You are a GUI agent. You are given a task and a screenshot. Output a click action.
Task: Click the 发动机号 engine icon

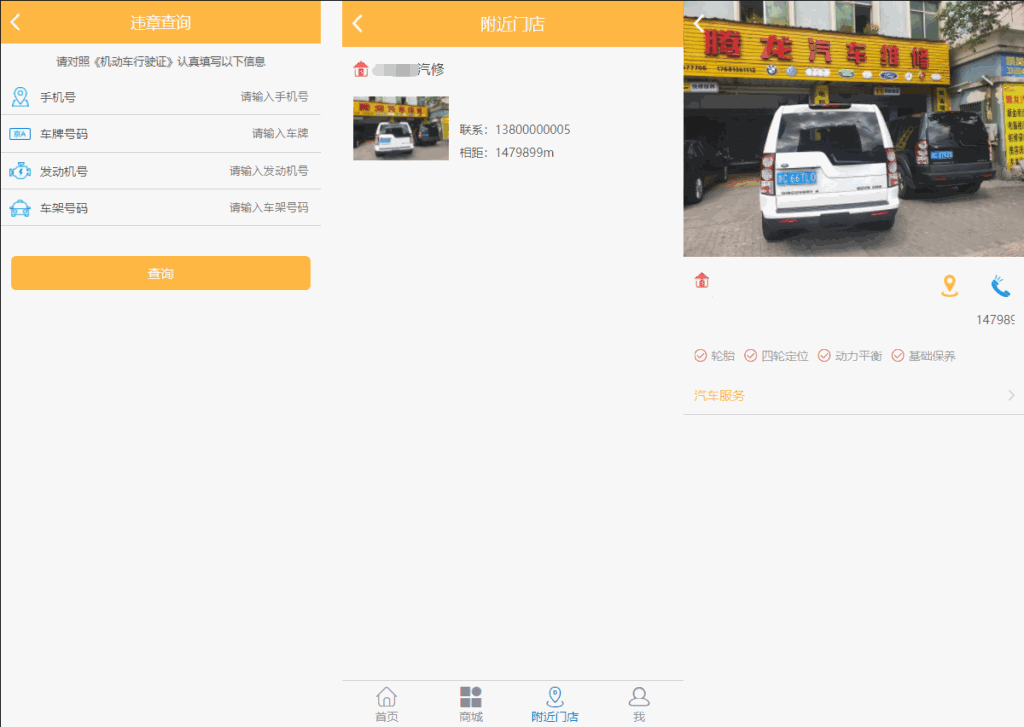tap(22, 171)
